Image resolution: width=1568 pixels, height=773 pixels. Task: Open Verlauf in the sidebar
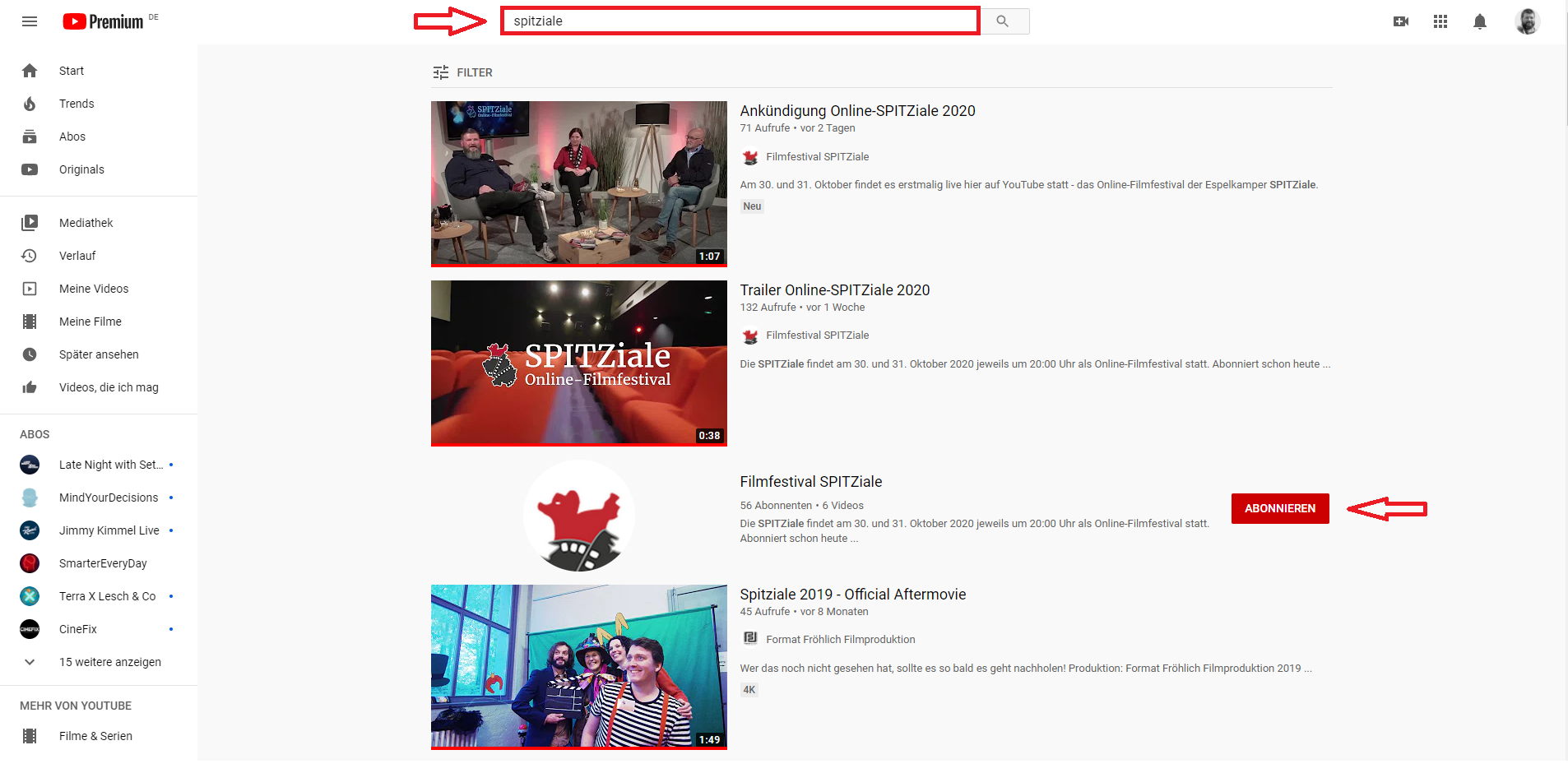[99, 256]
